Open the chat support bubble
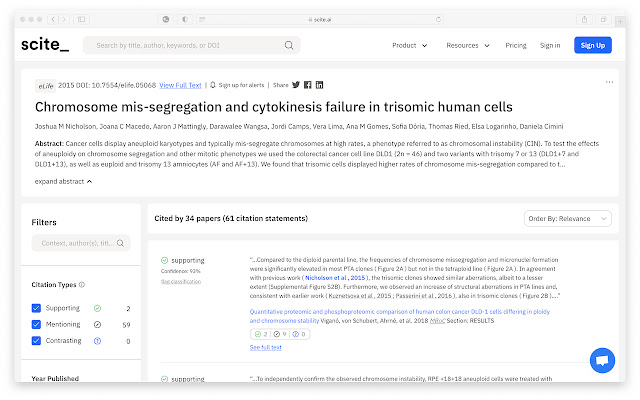The image size is (640, 400). (602, 360)
